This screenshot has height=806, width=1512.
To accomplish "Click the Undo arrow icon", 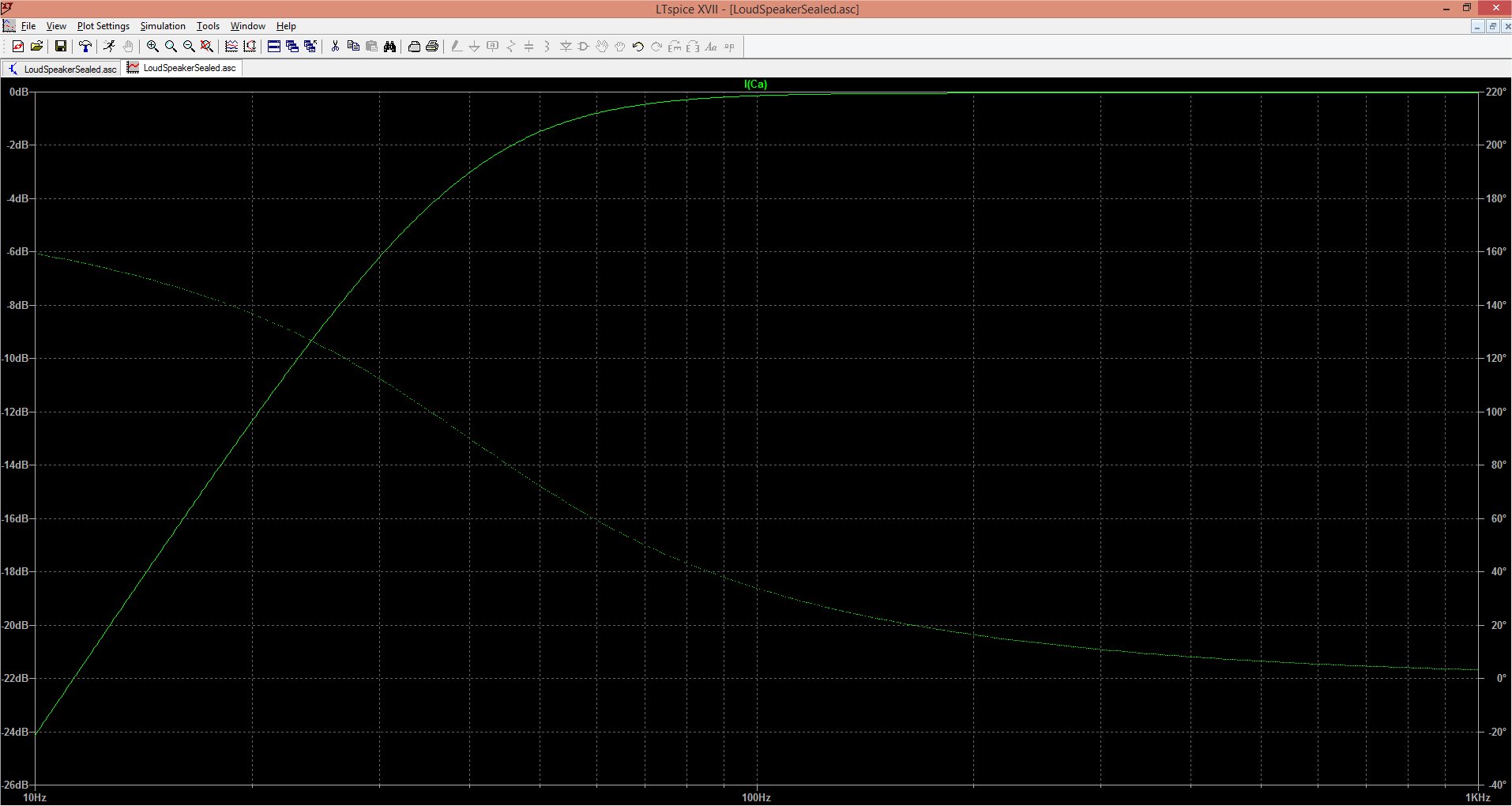I will tap(638, 47).
